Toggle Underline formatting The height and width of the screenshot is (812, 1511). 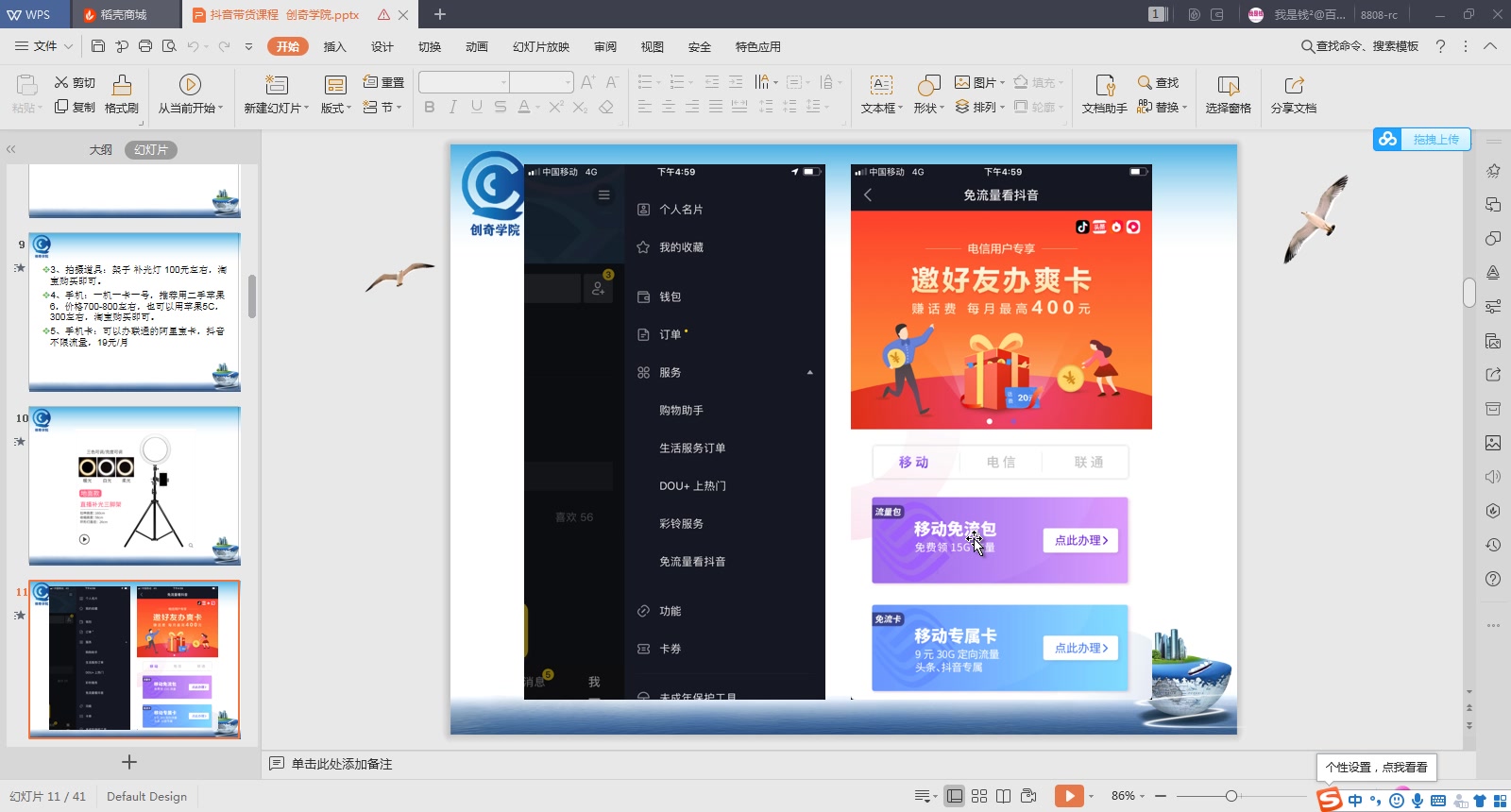477,108
